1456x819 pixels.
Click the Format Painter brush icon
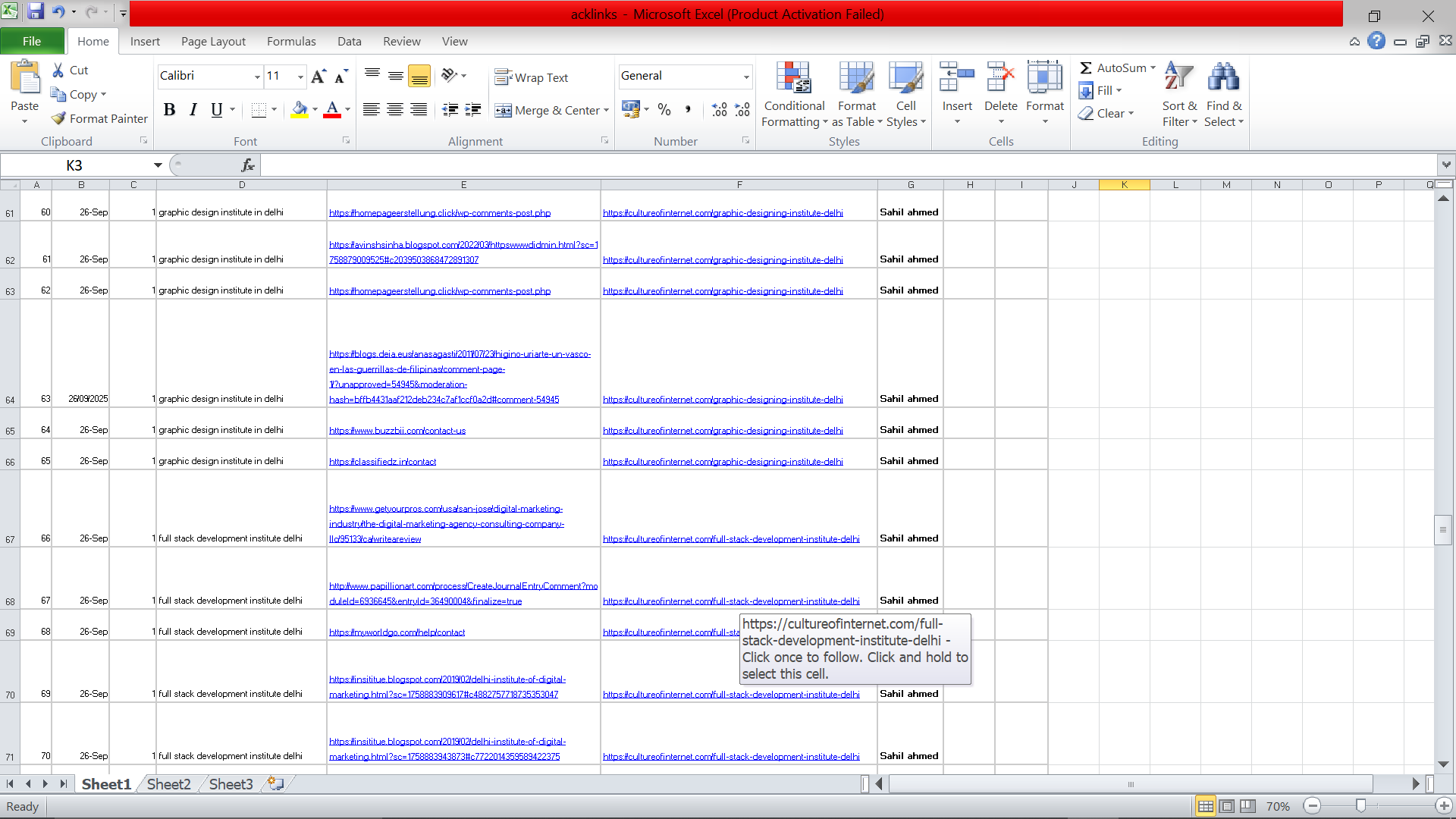59,118
